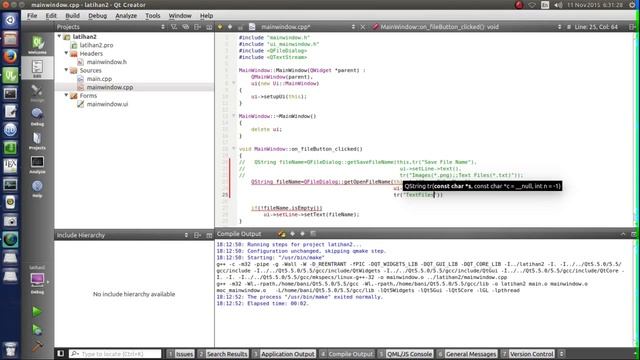Open the Projects mode
640x360 pixels.
(37, 140)
